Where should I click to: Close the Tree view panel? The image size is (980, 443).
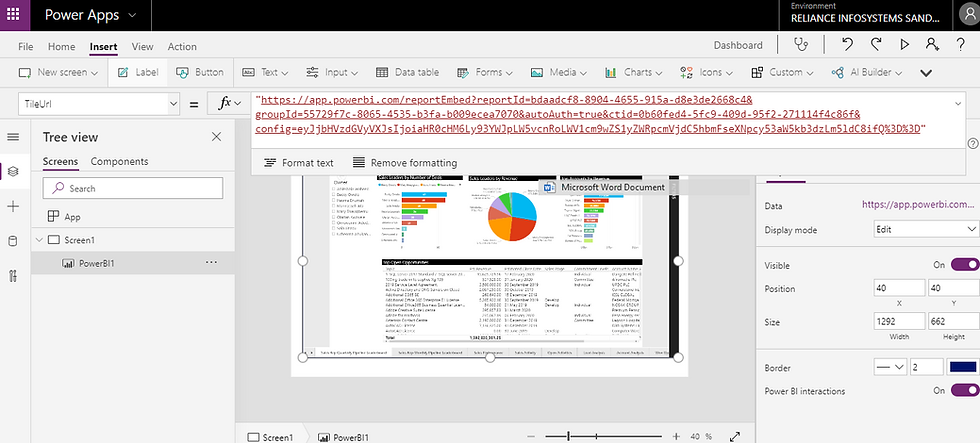point(216,137)
